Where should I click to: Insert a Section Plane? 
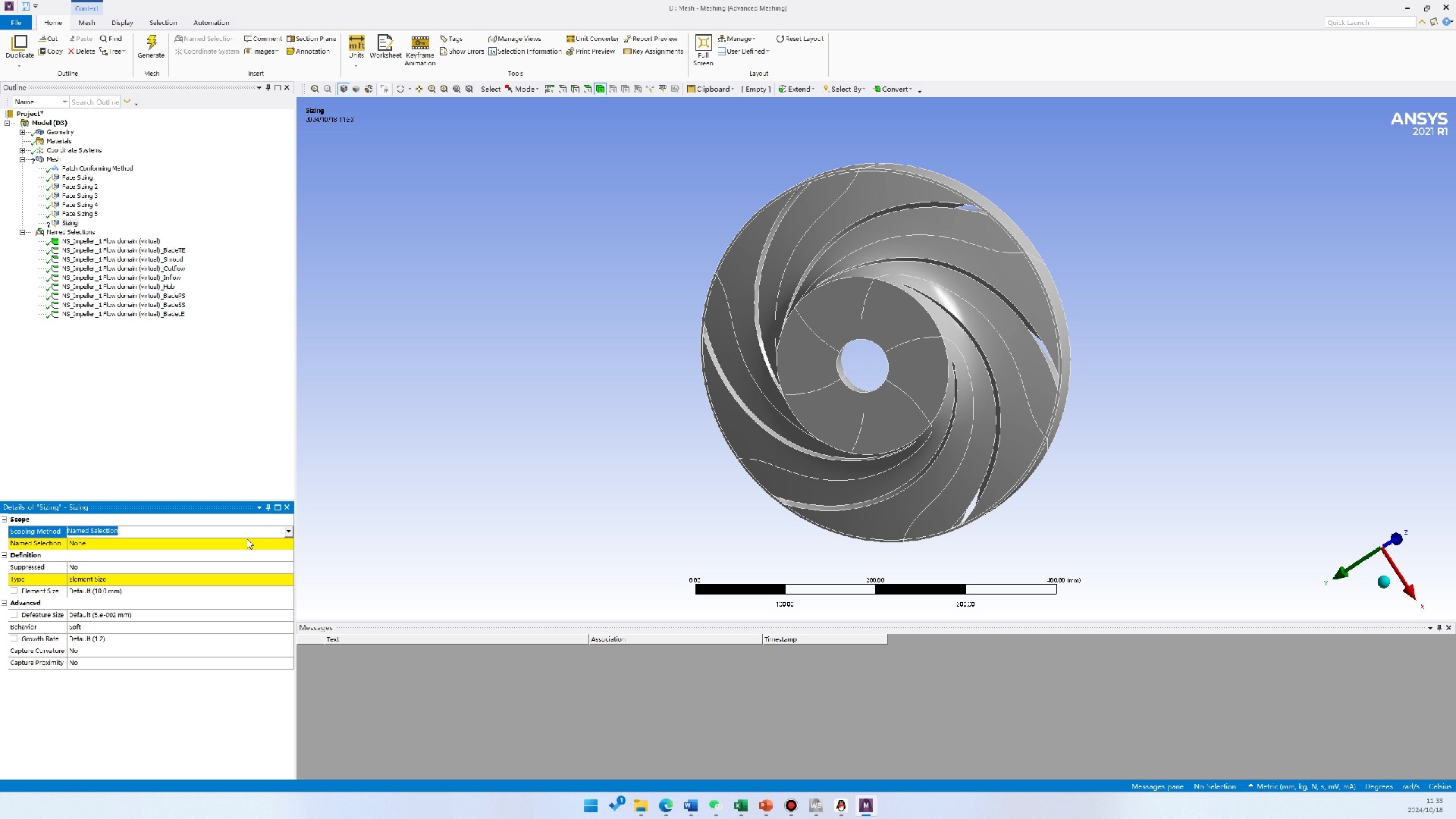point(312,39)
